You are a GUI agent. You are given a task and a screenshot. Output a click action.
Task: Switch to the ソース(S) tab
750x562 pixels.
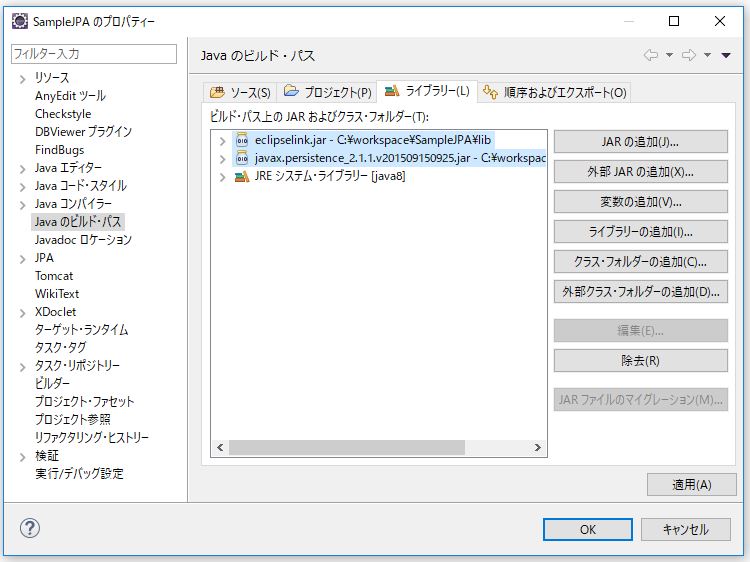click(x=240, y=92)
